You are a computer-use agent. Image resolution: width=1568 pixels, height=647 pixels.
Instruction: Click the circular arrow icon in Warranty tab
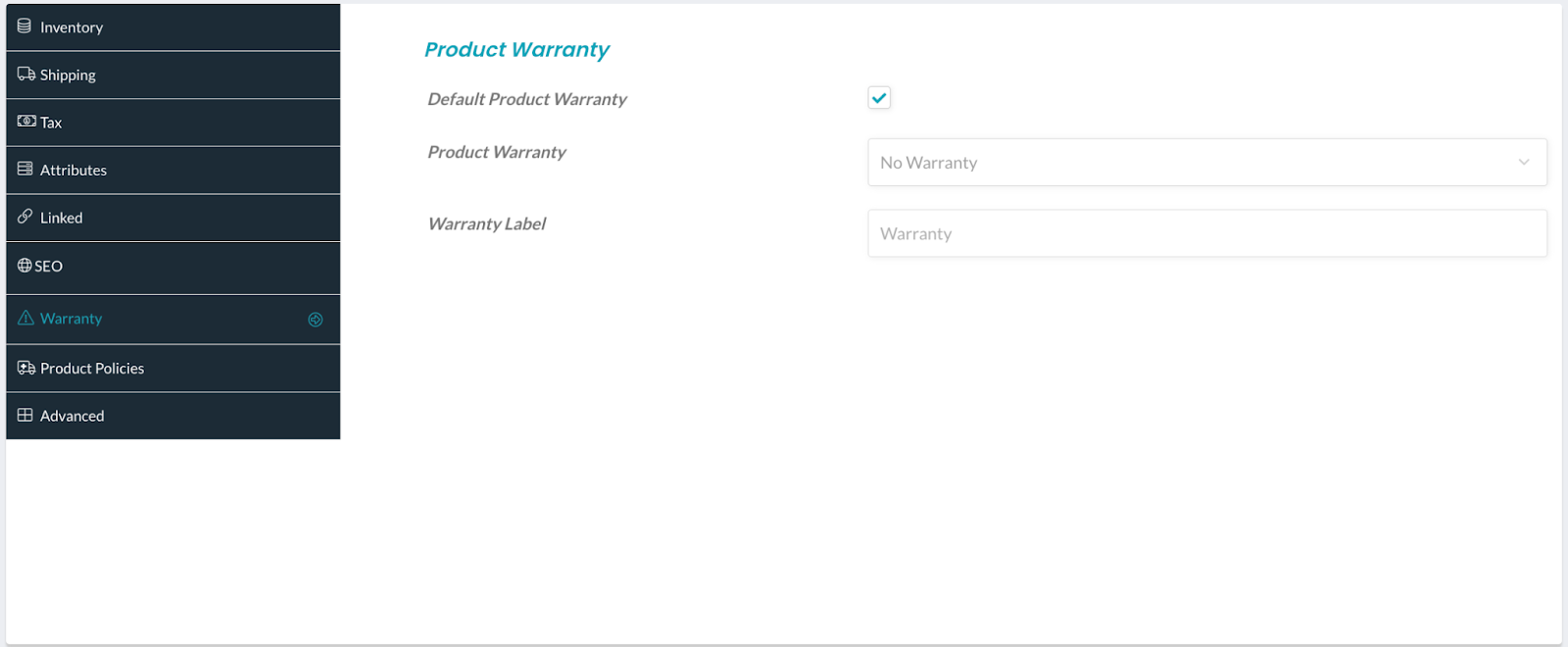(x=316, y=320)
